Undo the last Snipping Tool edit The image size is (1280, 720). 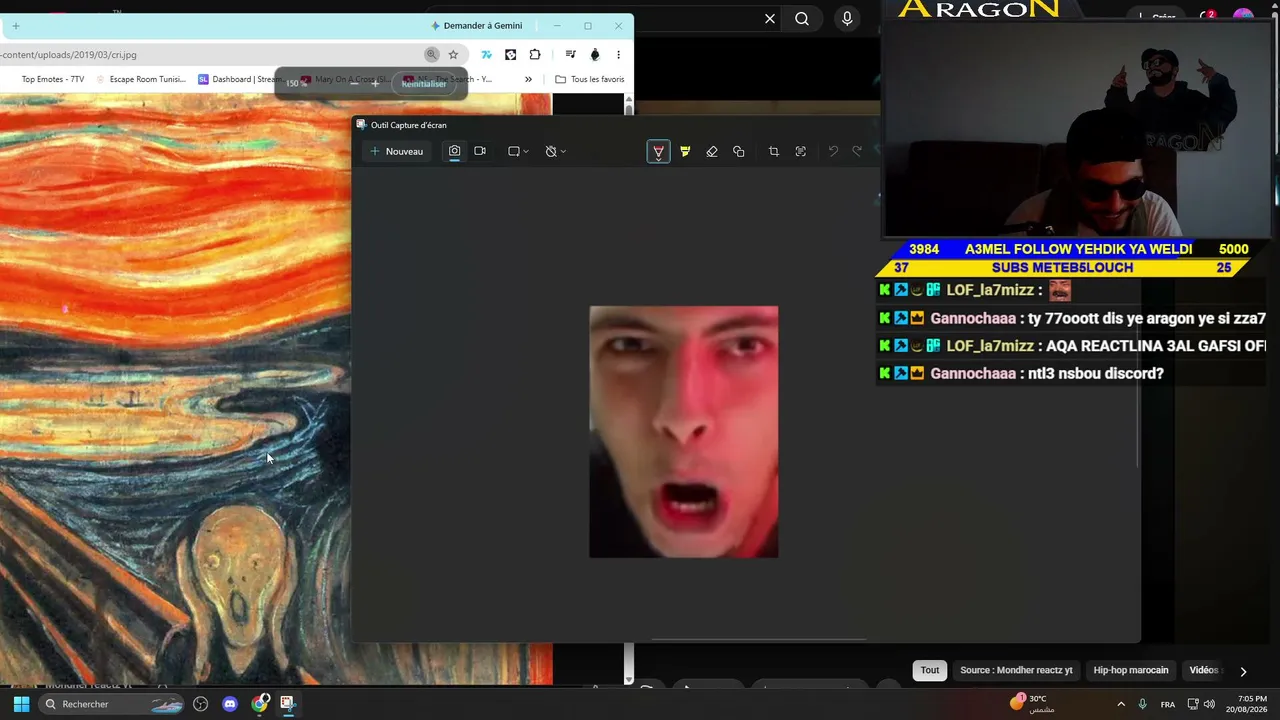(833, 151)
